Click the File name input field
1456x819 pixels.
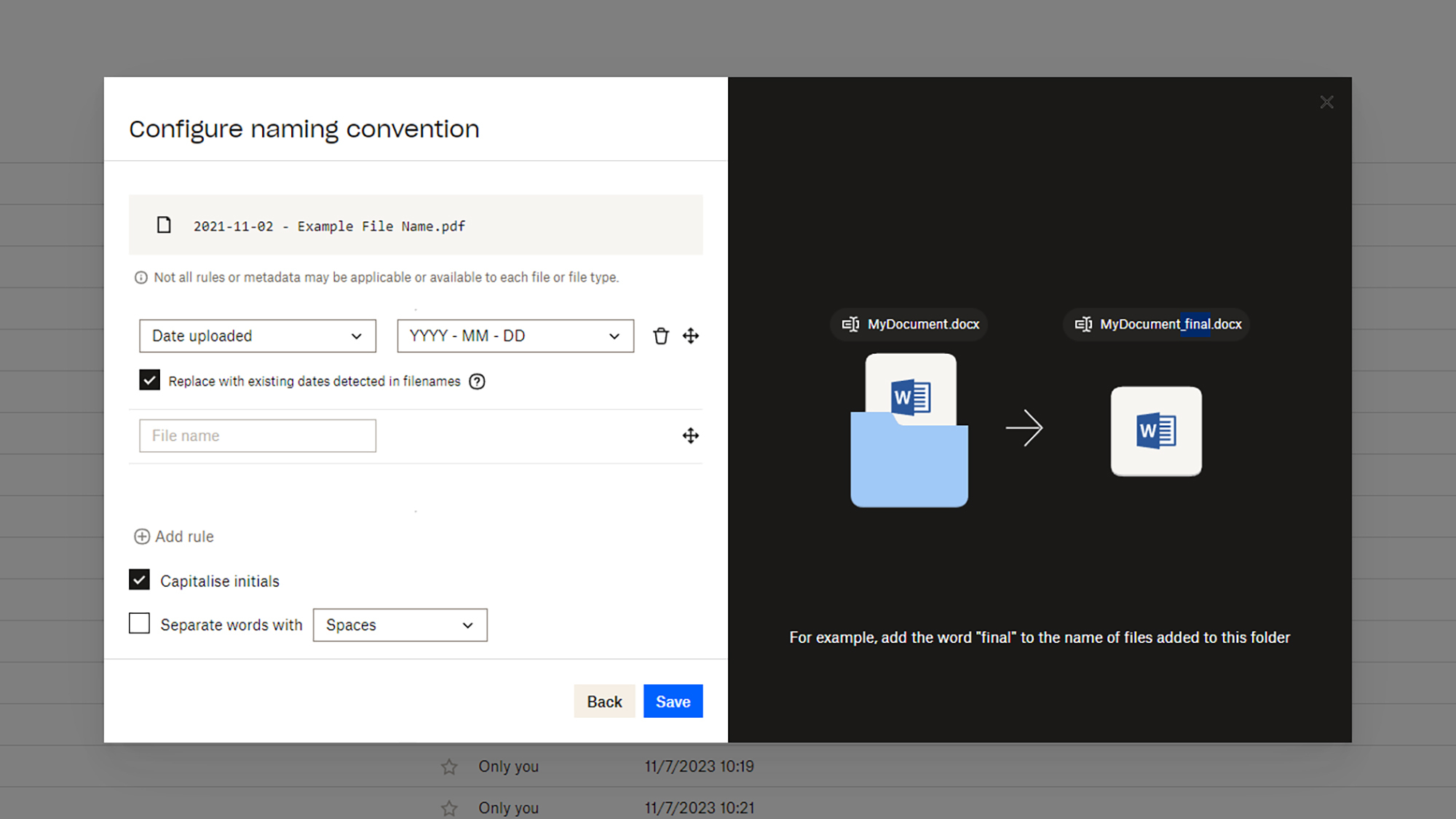(258, 435)
